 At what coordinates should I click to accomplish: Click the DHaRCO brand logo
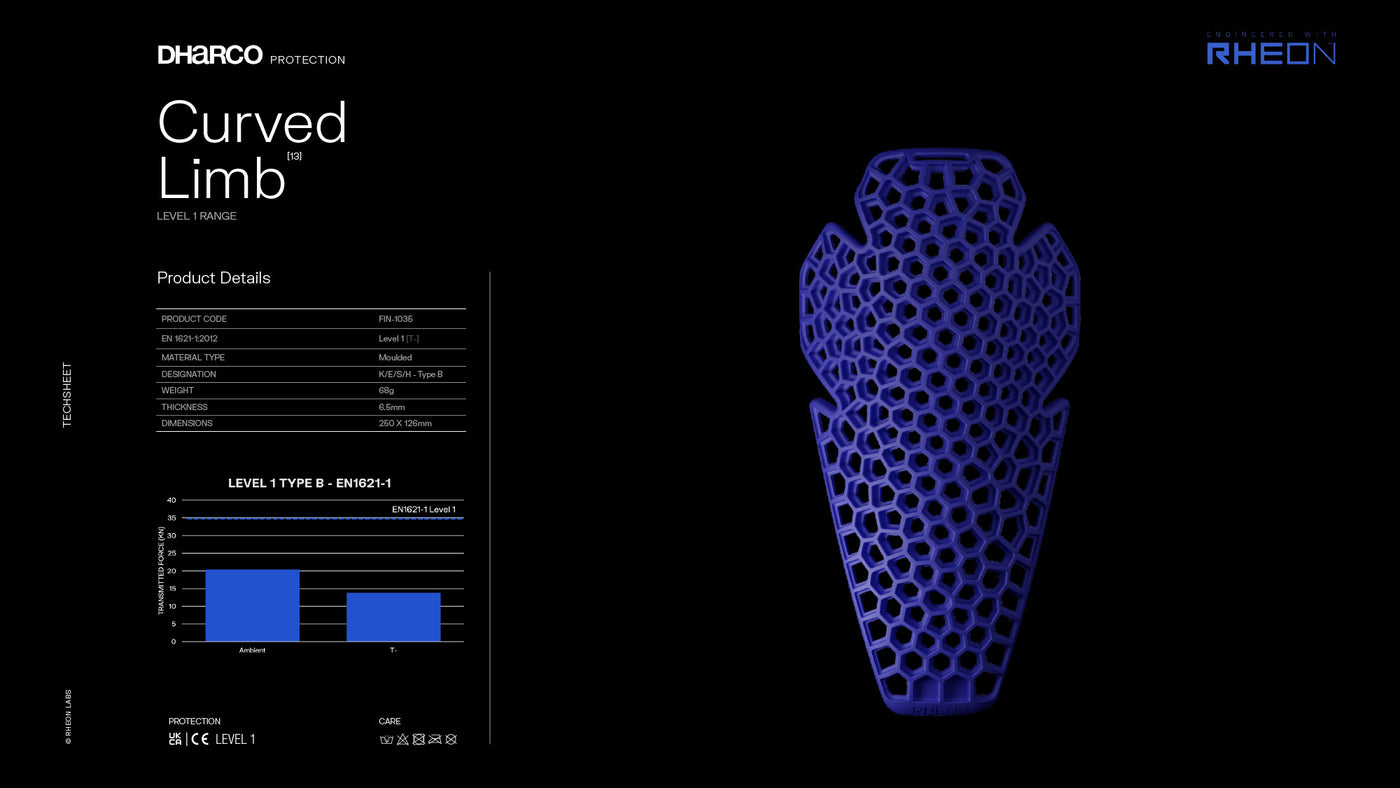210,55
